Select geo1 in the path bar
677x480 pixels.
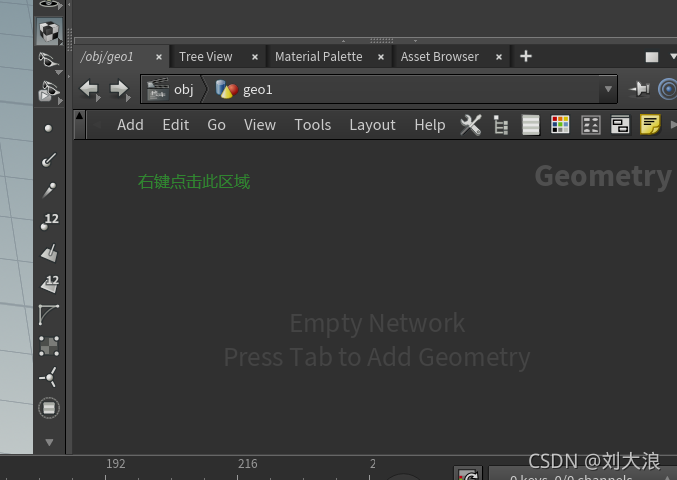(x=244, y=89)
